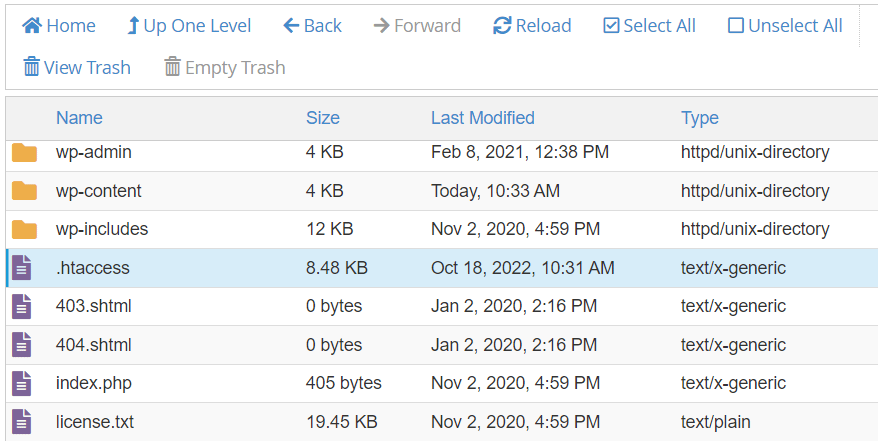
Task: Click the wp-admin folder icon
Action: (24, 153)
